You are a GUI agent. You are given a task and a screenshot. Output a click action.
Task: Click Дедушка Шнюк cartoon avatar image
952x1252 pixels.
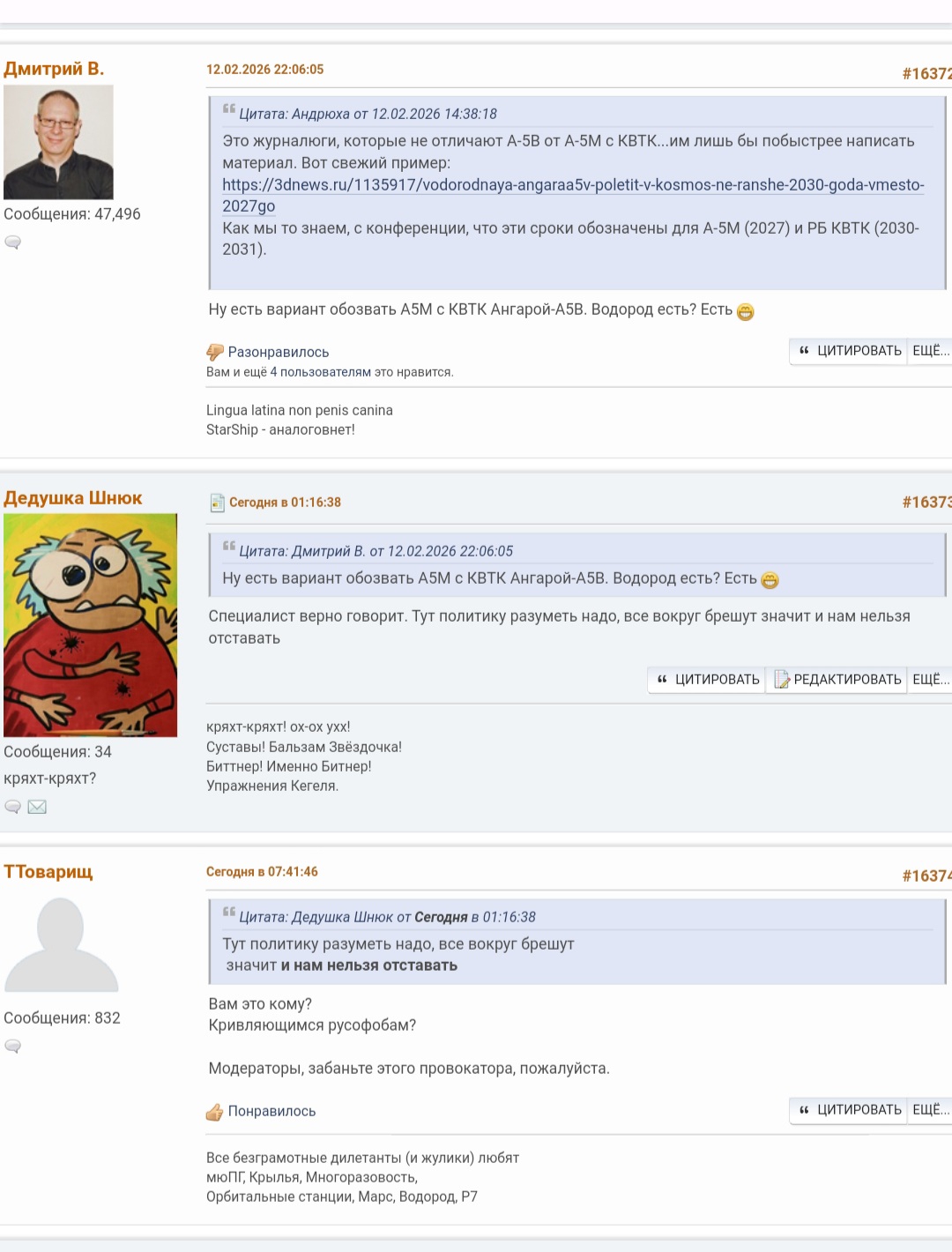point(90,625)
